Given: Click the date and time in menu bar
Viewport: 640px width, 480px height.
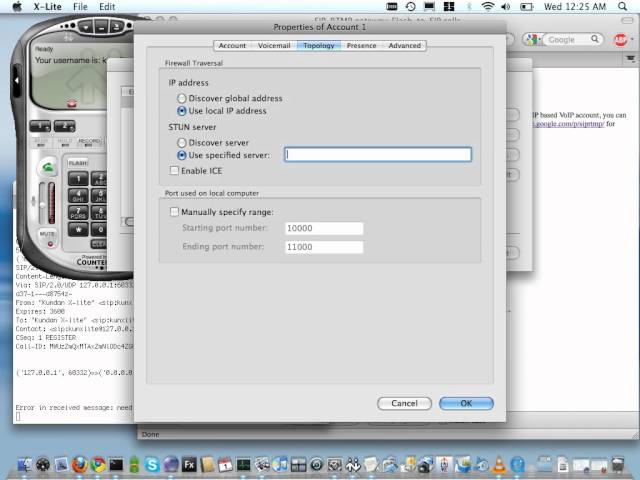Looking at the screenshot, I should tap(575, 7).
